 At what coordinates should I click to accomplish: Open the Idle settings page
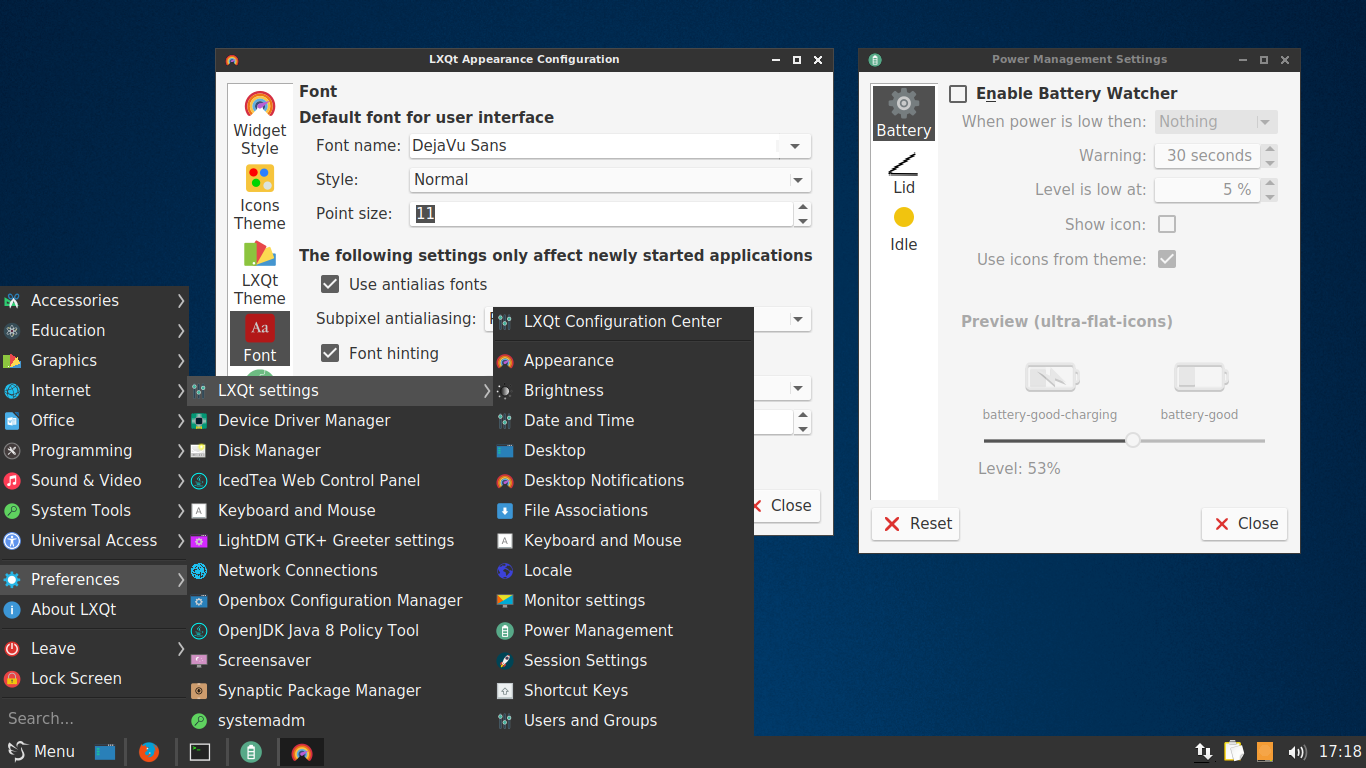(x=904, y=229)
